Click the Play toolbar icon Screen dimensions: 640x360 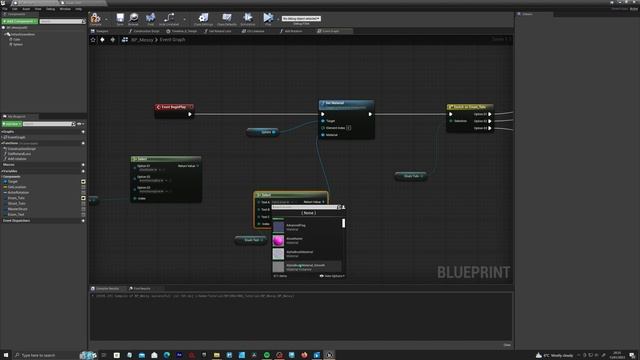click(x=268, y=18)
